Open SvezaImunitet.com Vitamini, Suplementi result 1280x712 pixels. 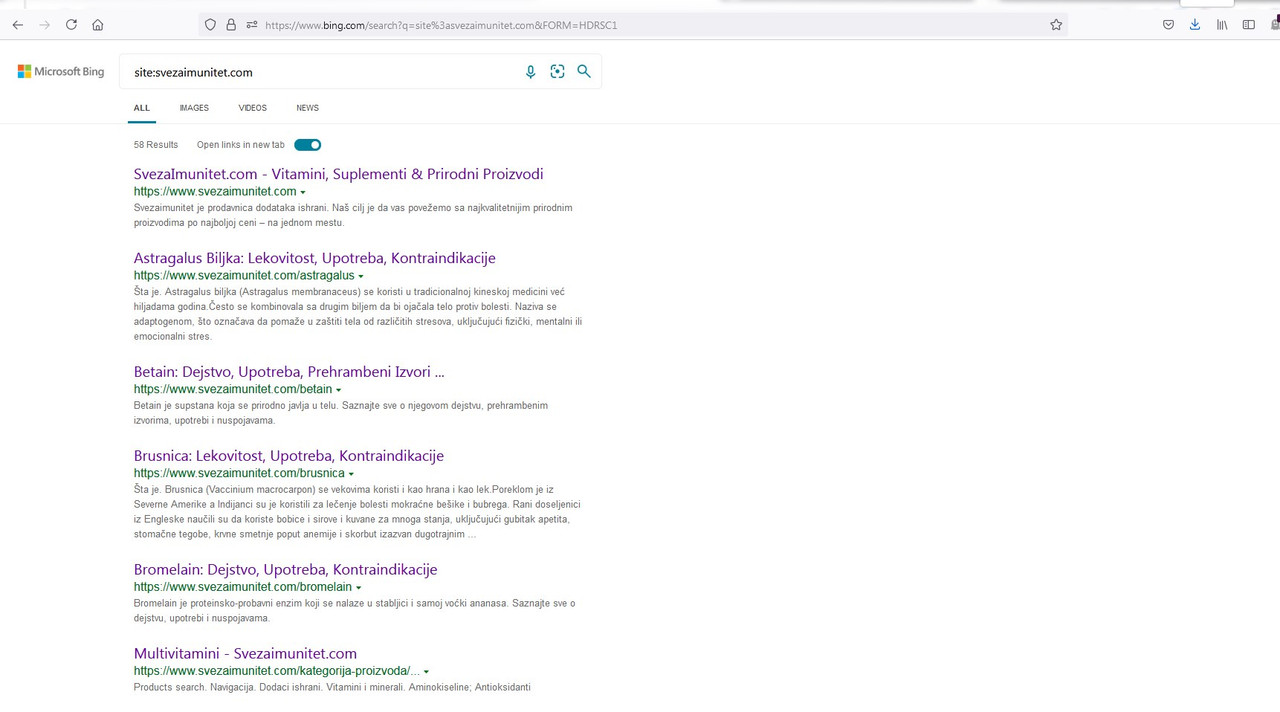click(339, 174)
